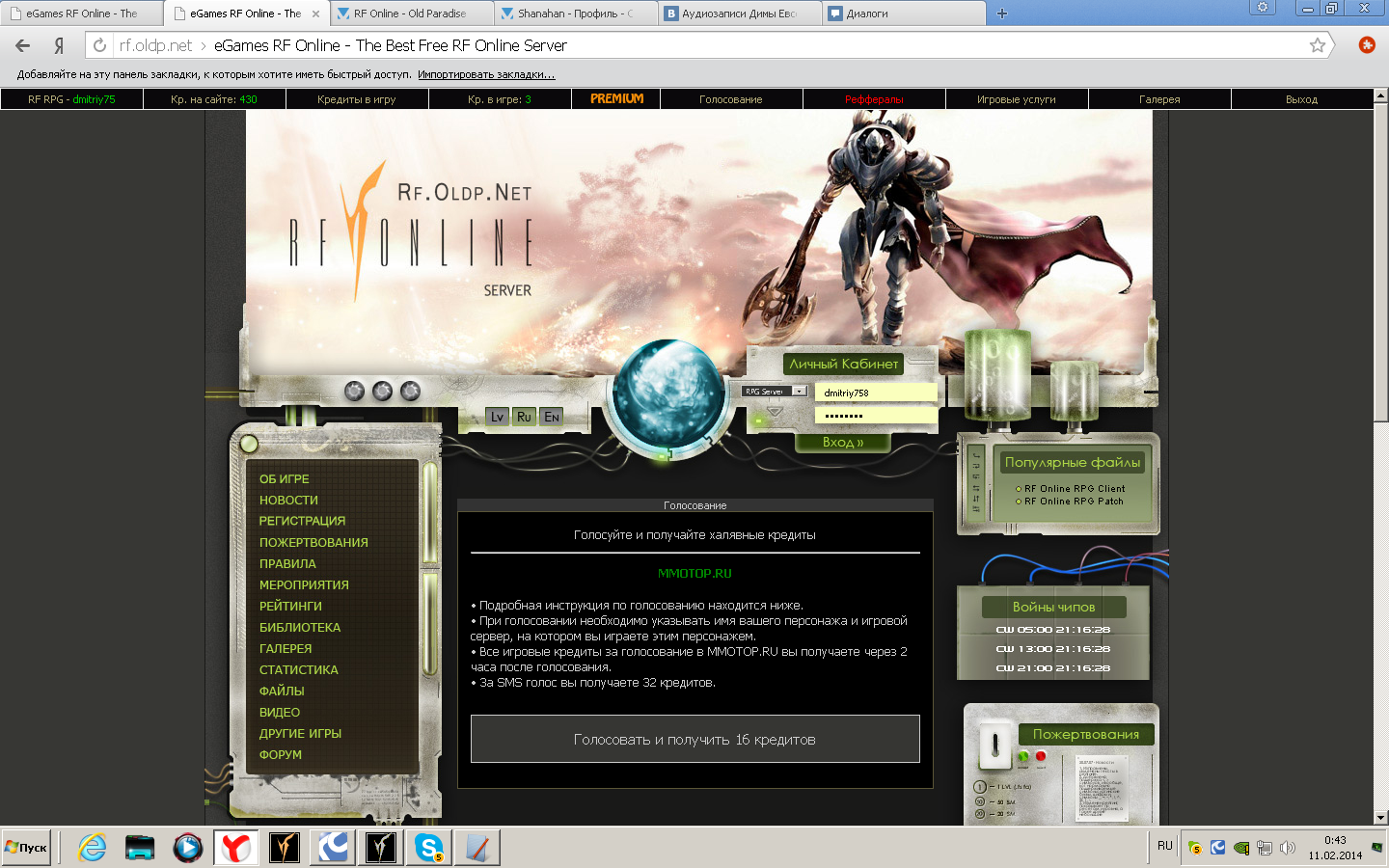Open the dark teal printer-like taskbar icon

click(140, 848)
